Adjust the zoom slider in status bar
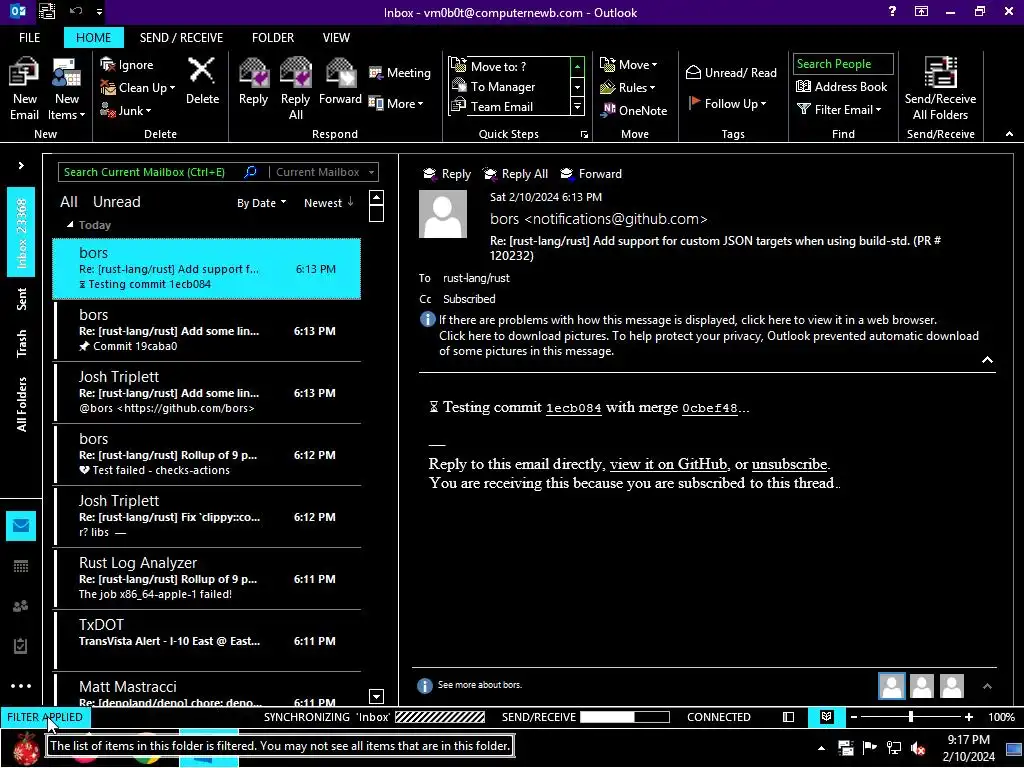Screen dimensions: 1024x768 click(910, 717)
